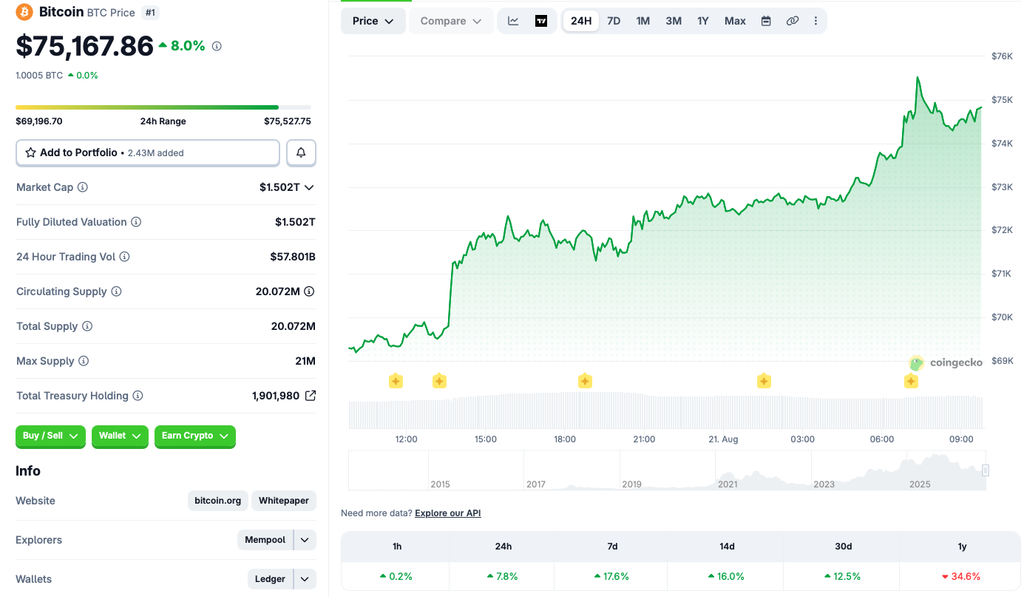Click the 24h 7.8% change value
Image resolution: width=1024 pixels, height=597 pixels.
tap(503, 577)
